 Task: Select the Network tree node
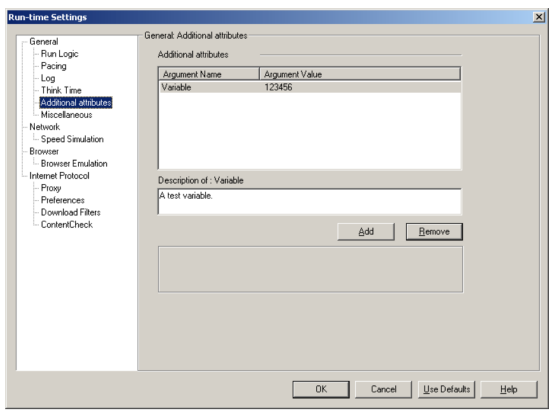click(45, 127)
